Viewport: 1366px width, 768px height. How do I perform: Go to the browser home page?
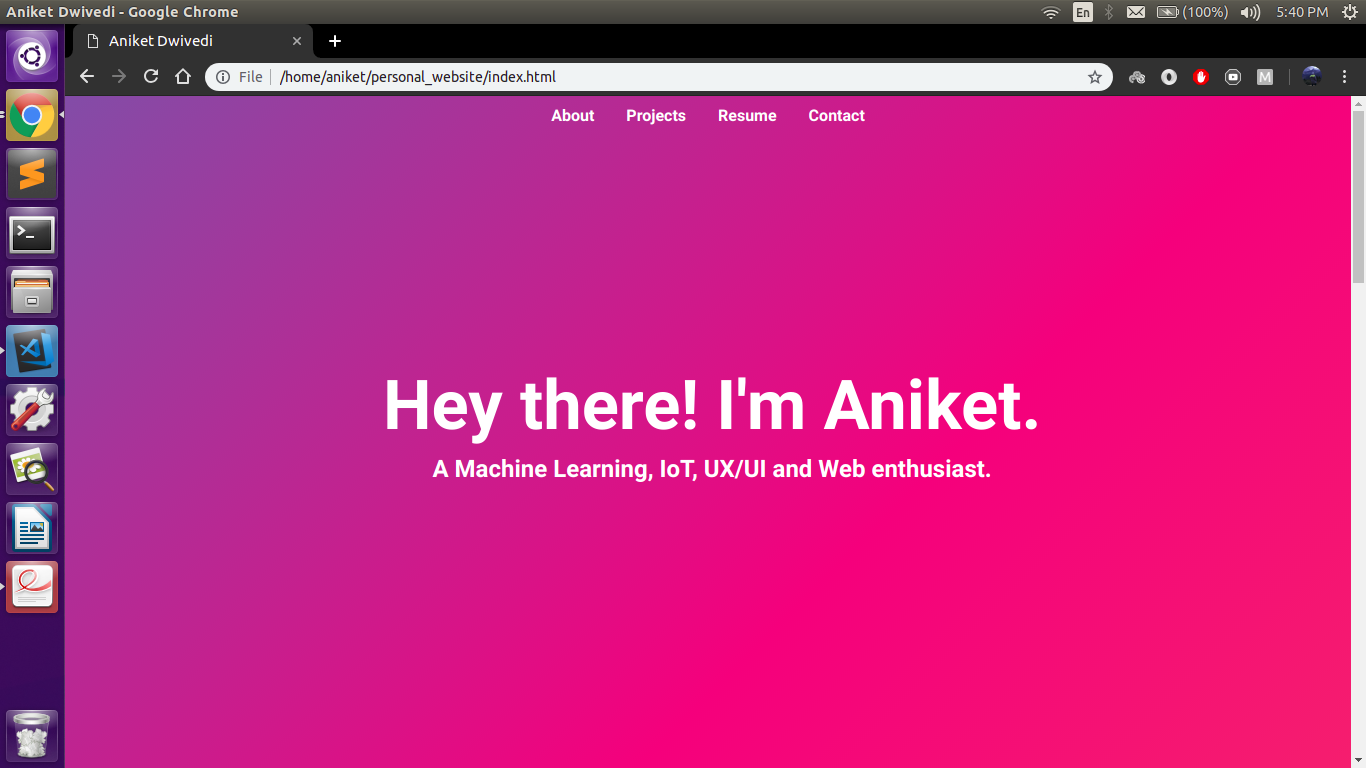(182, 77)
